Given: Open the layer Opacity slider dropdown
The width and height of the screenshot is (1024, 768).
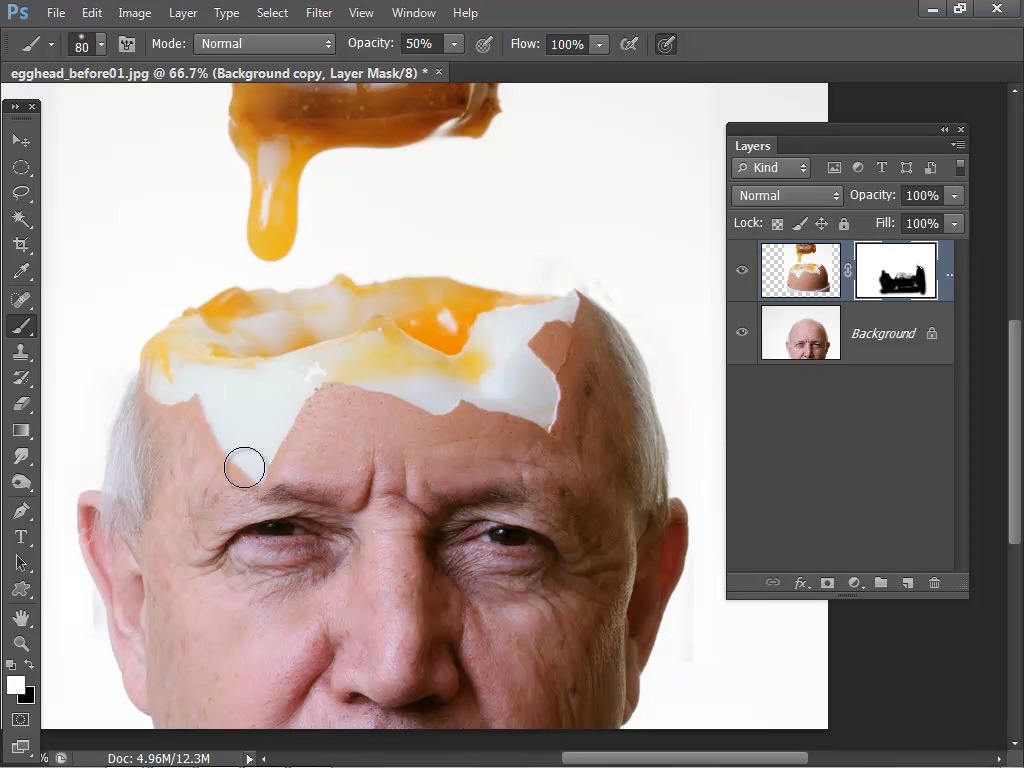Looking at the screenshot, I should point(955,195).
